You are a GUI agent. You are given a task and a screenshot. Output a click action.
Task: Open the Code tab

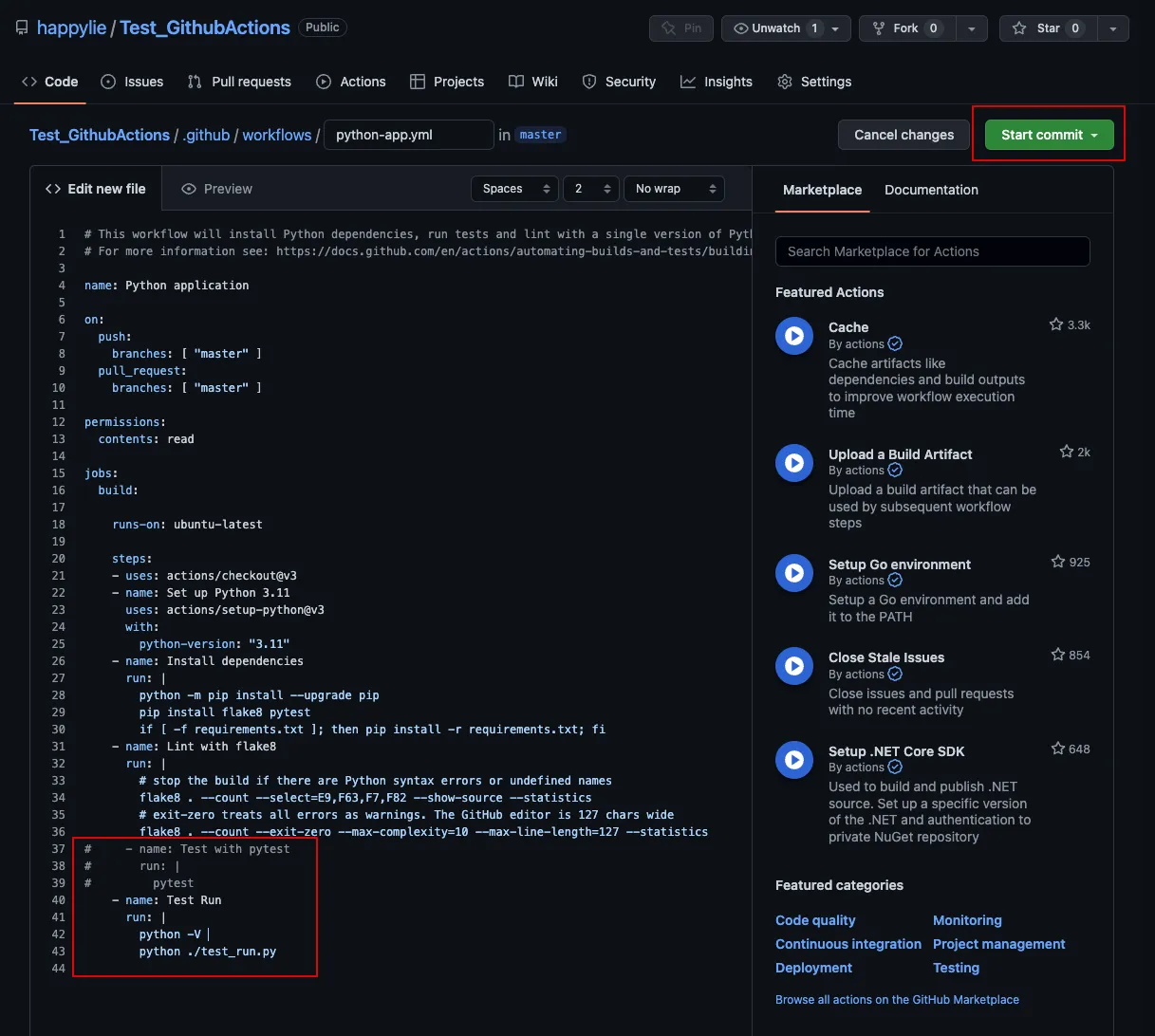pyautogui.click(x=50, y=82)
